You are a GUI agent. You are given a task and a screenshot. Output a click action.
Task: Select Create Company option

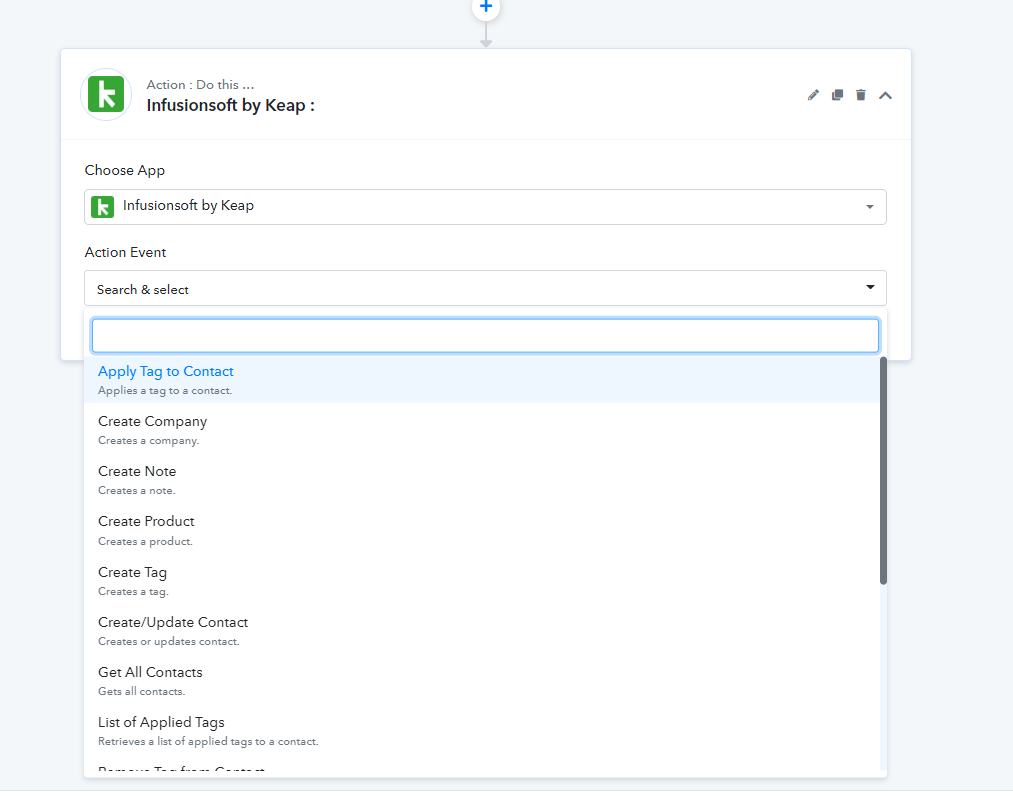[481, 430]
